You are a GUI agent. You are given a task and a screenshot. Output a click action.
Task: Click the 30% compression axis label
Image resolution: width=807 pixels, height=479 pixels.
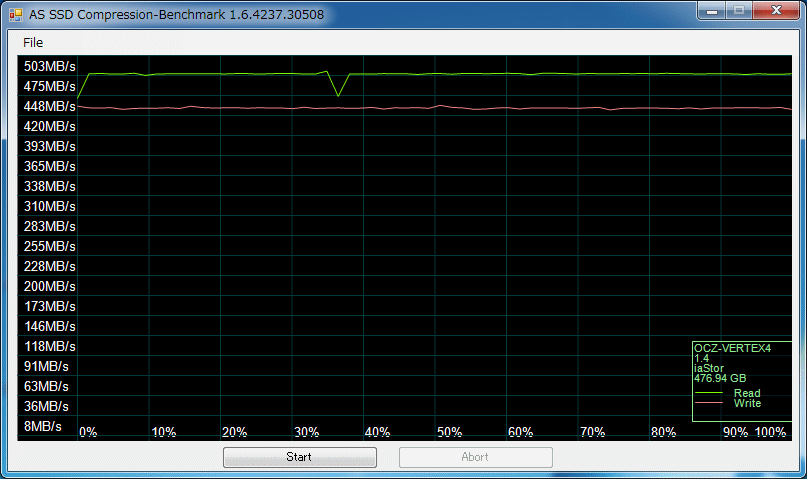[307, 432]
